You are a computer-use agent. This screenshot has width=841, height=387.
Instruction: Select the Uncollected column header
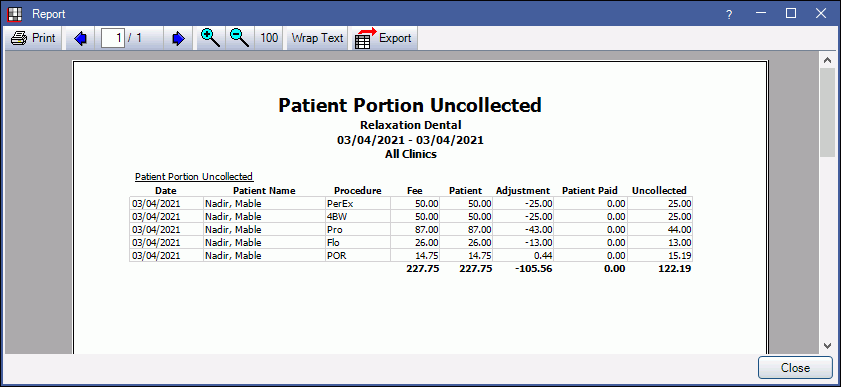coord(659,190)
